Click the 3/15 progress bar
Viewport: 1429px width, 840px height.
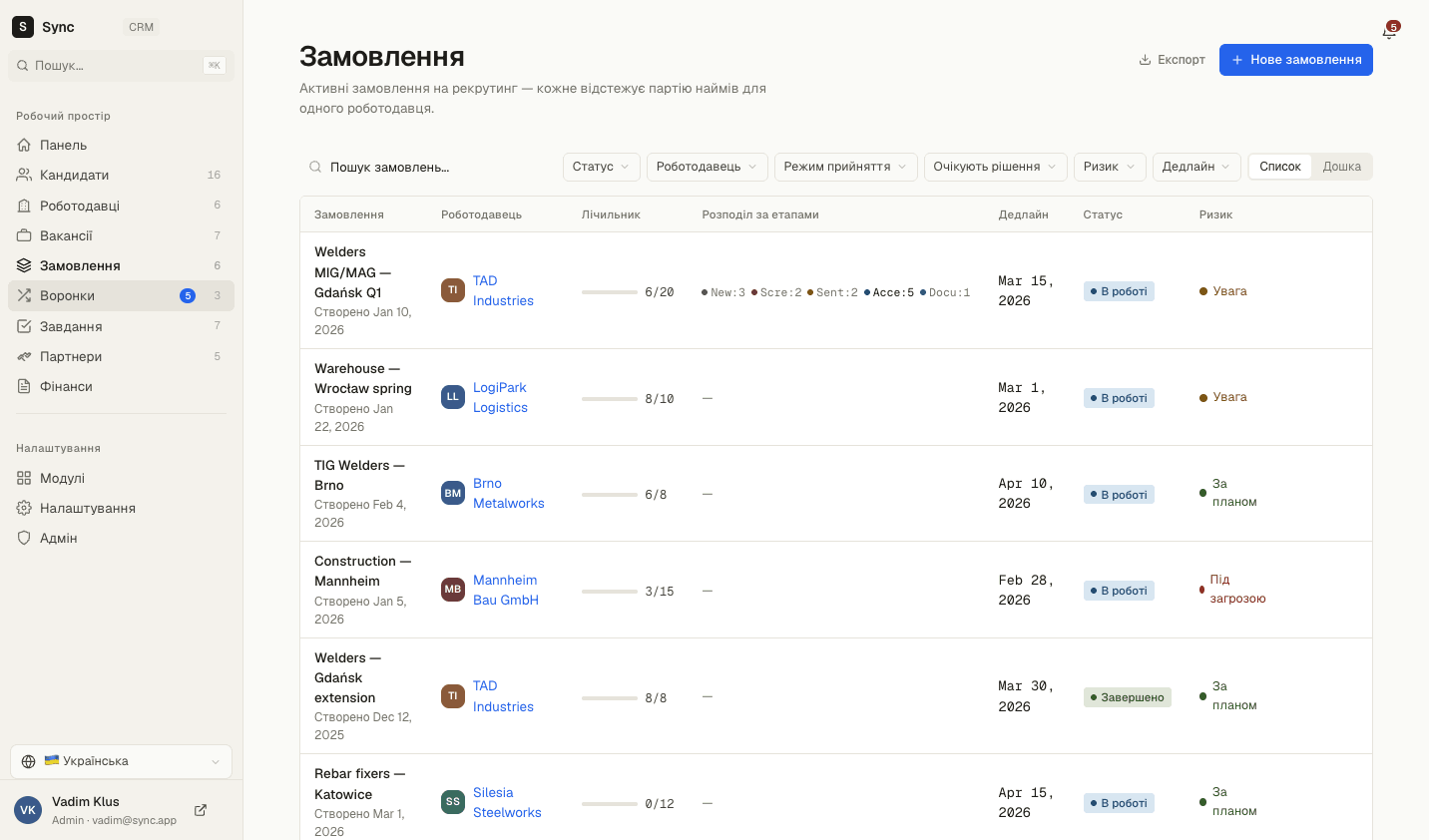coord(610,592)
